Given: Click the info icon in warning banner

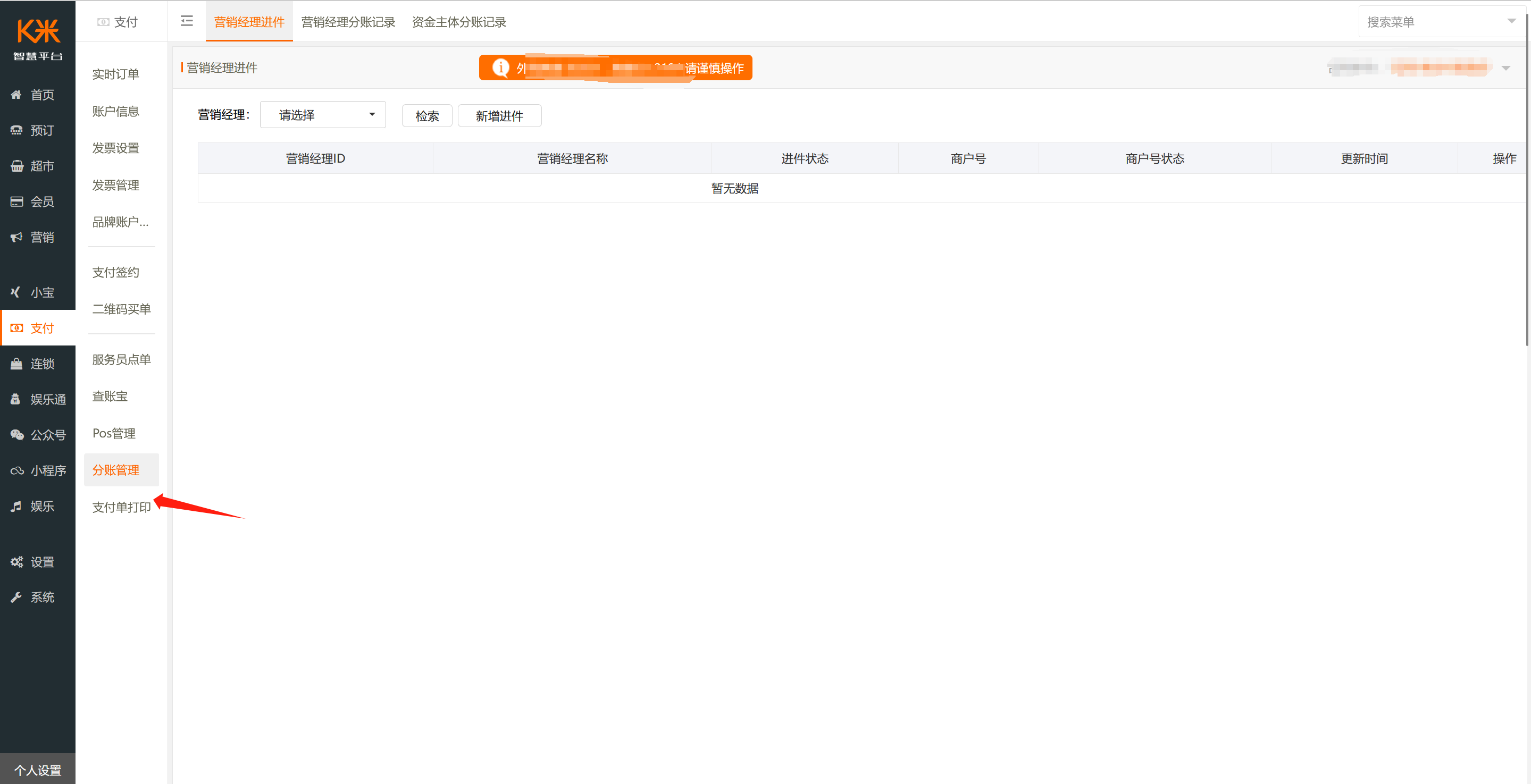Looking at the screenshot, I should pos(500,68).
